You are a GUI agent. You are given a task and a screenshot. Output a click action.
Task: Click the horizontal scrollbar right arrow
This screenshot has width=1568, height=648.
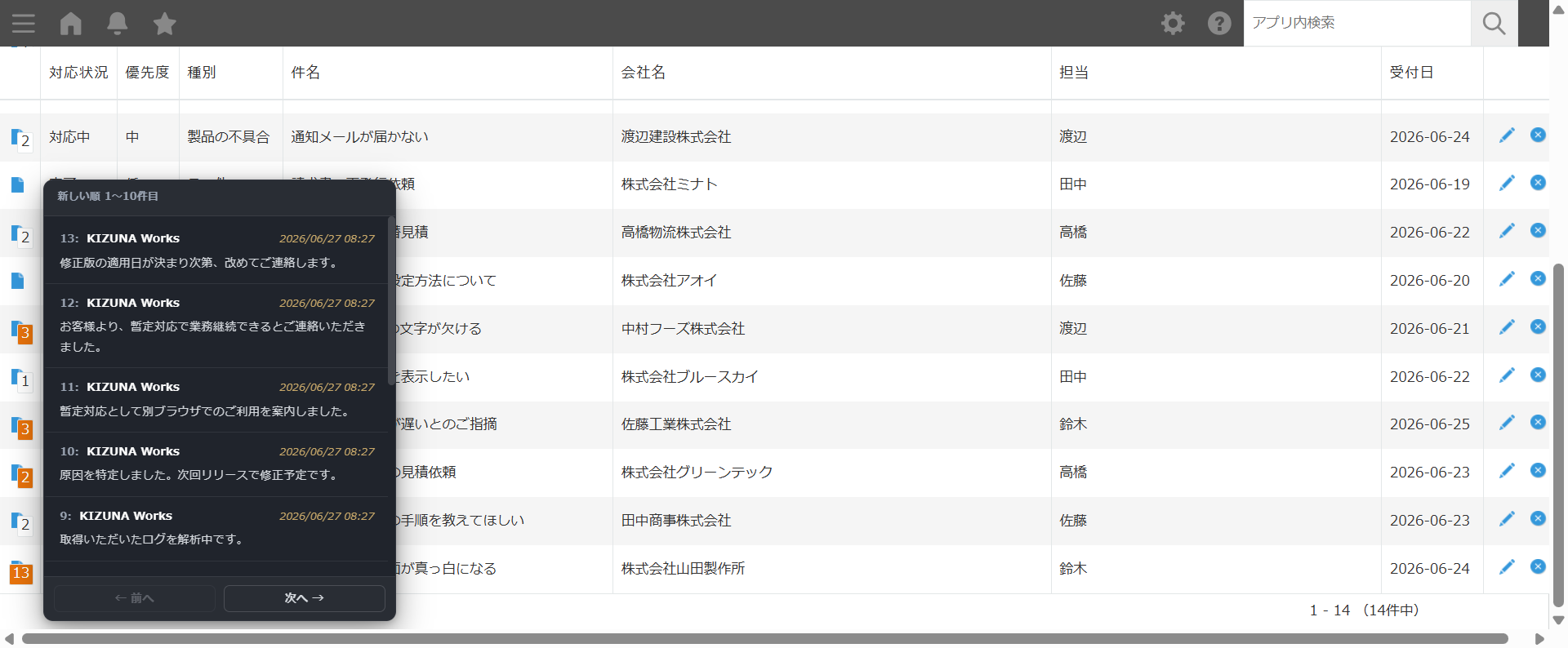coord(1539,638)
